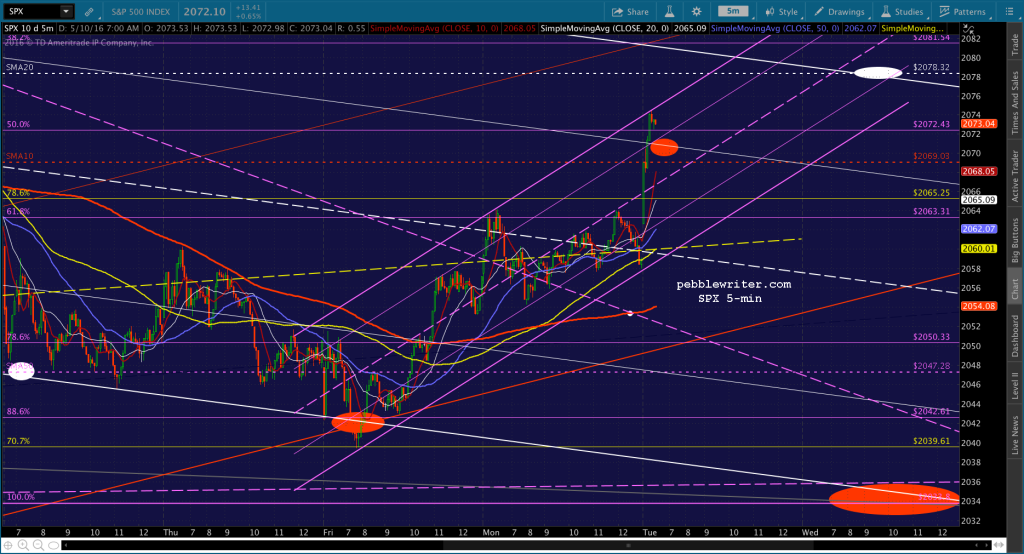Open the Edit studies flask icon

[669, 12]
